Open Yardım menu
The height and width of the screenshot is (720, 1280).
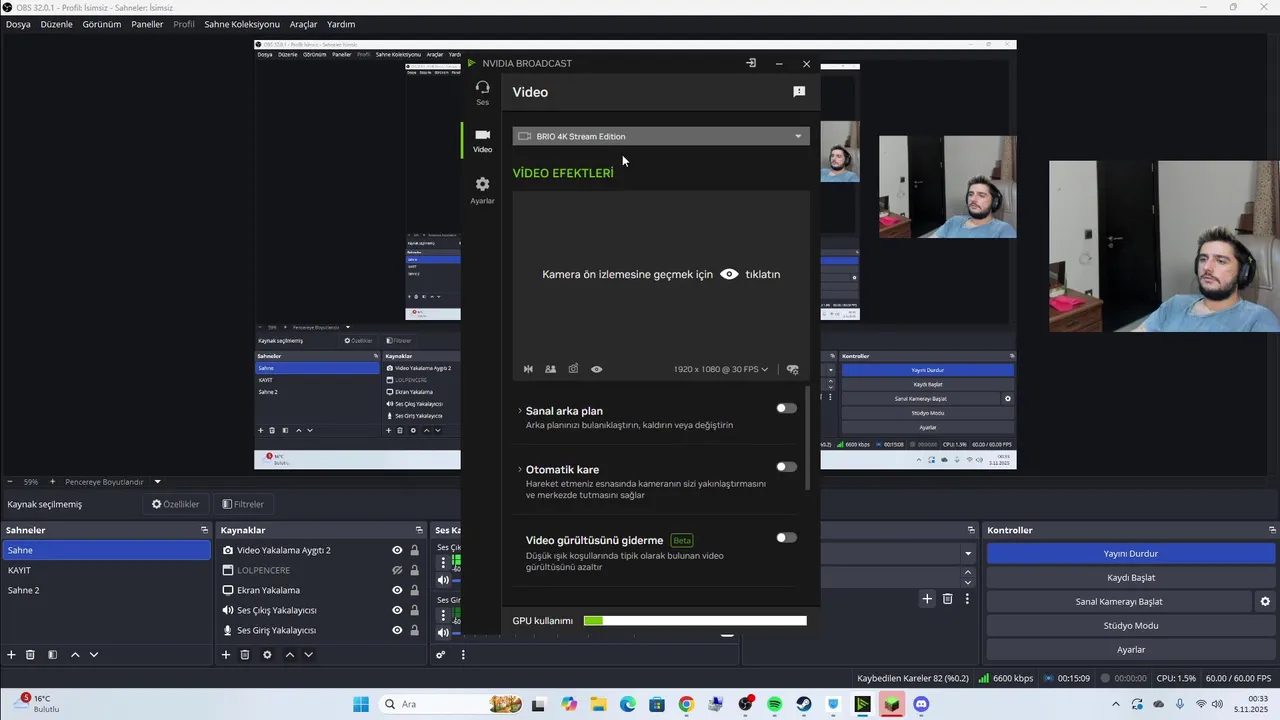pyautogui.click(x=341, y=24)
